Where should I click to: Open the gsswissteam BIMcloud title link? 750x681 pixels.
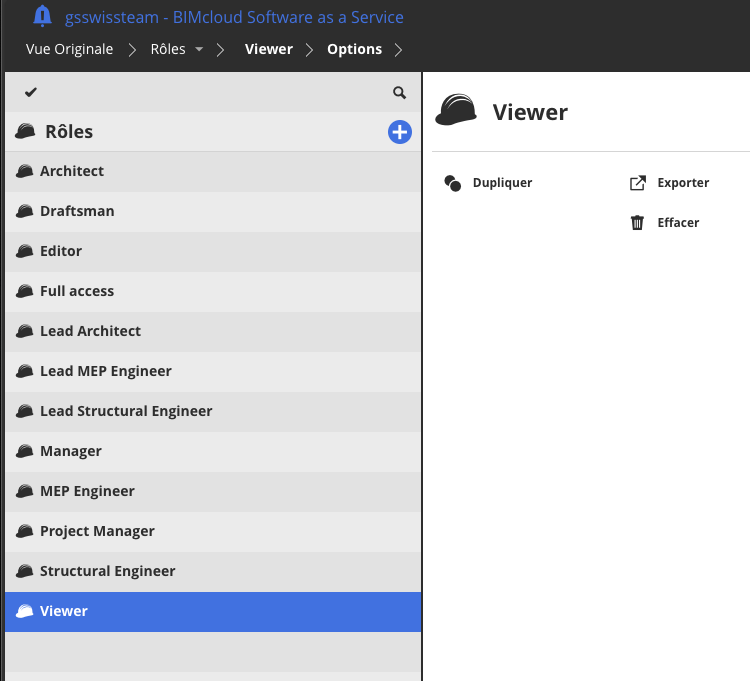point(234,17)
